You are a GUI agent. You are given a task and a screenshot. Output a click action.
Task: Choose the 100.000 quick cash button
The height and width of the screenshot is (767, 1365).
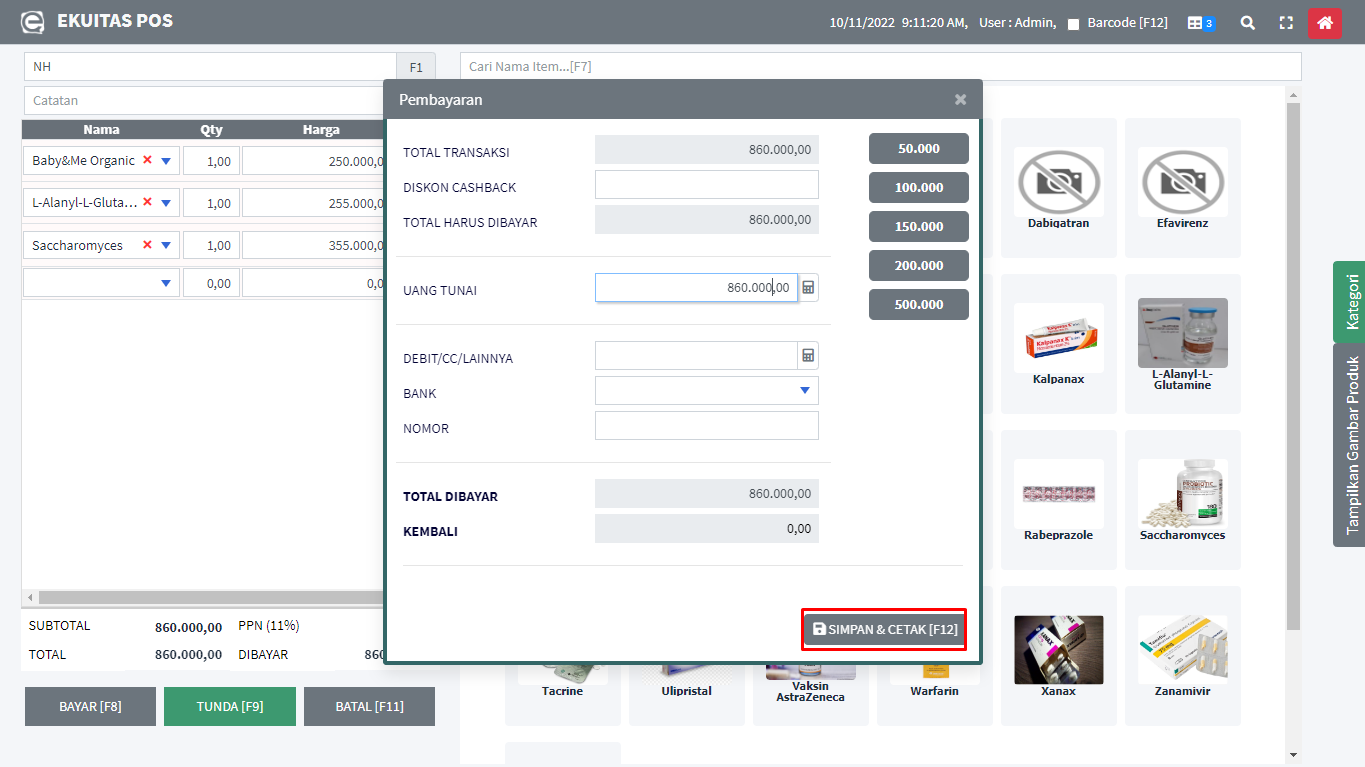(918, 188)
